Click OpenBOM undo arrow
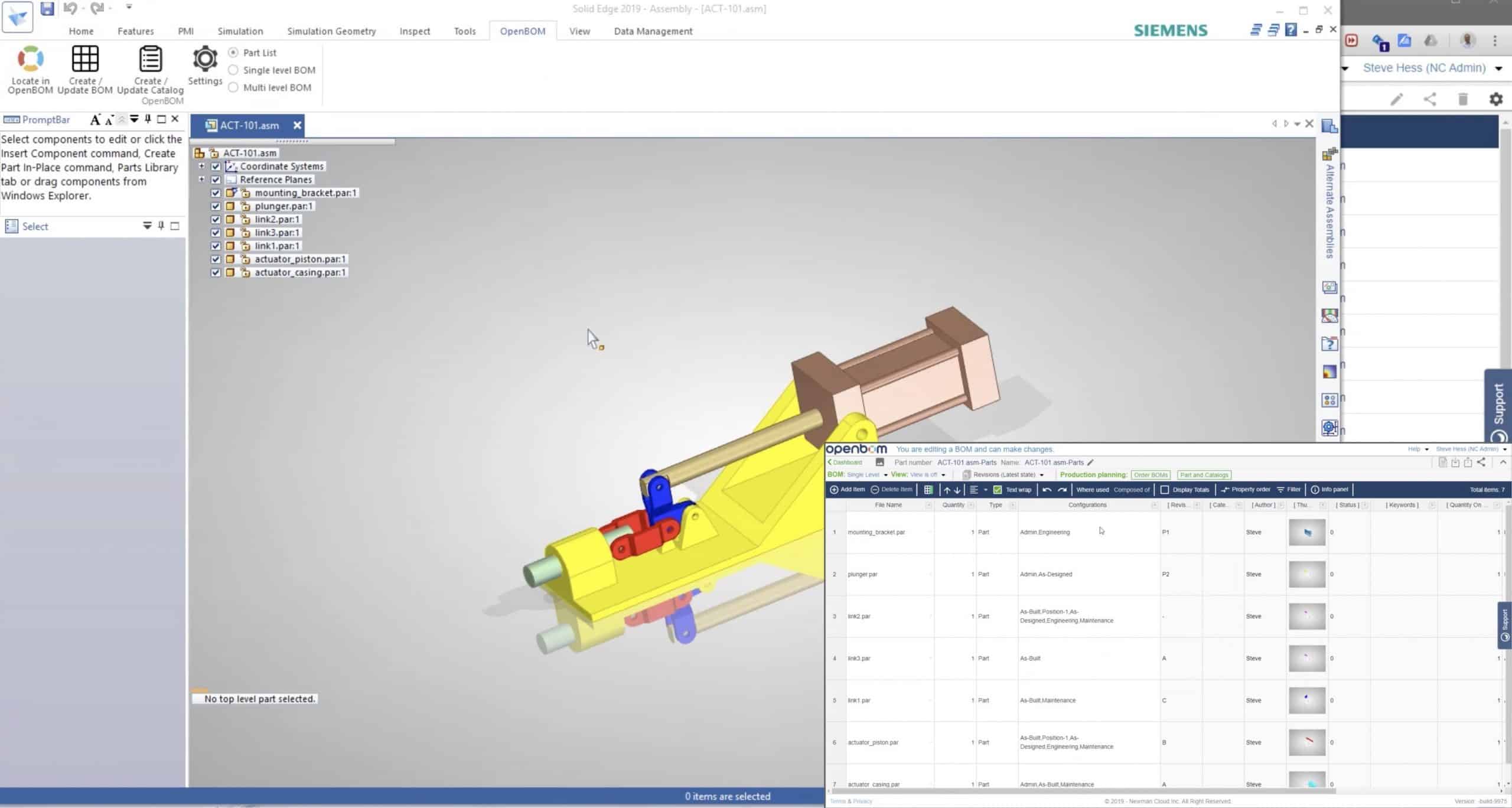1512x808 pixels. [1047, 490]
